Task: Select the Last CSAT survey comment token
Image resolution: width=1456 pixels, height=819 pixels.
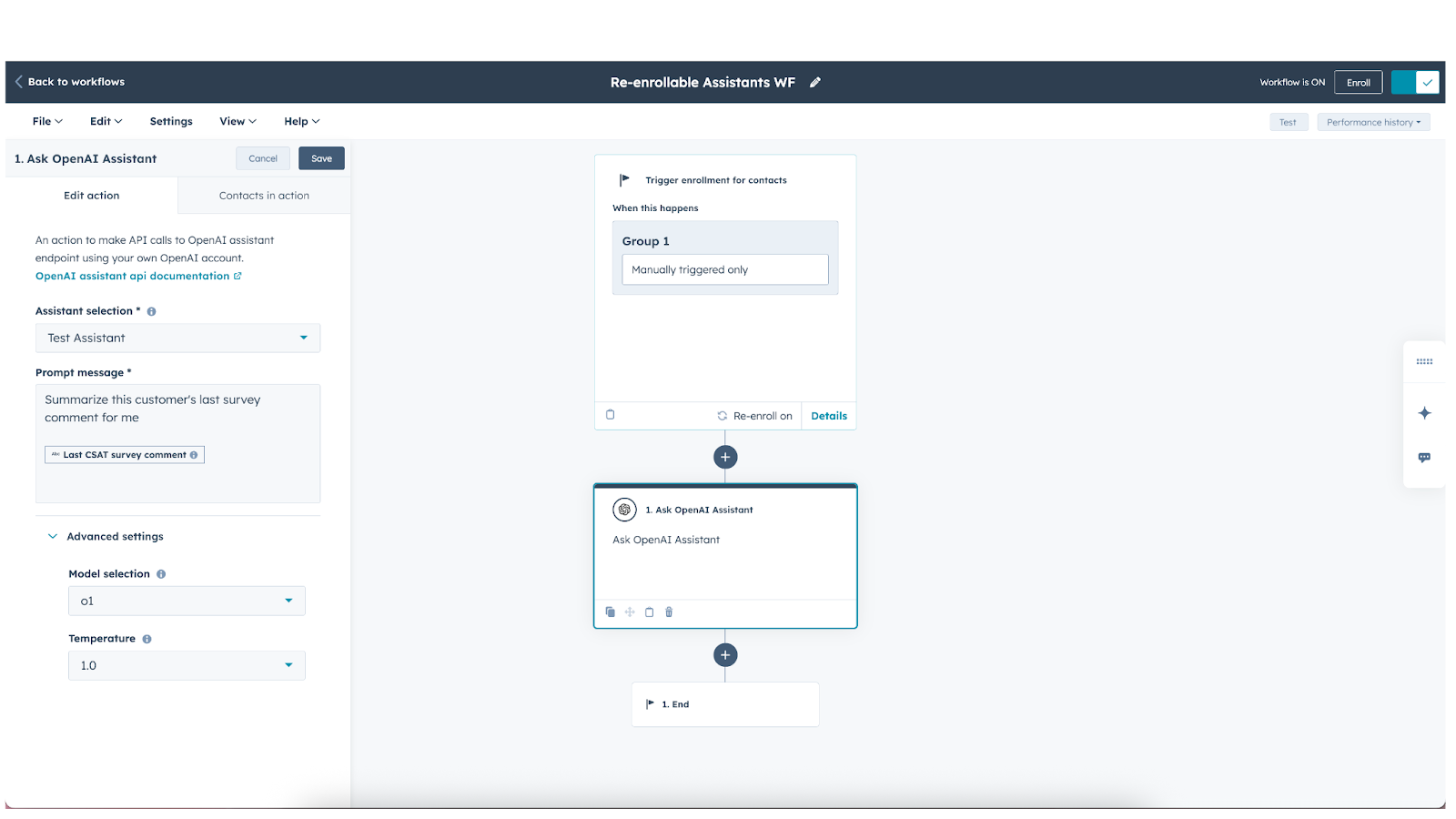Action: coord(125,455)
